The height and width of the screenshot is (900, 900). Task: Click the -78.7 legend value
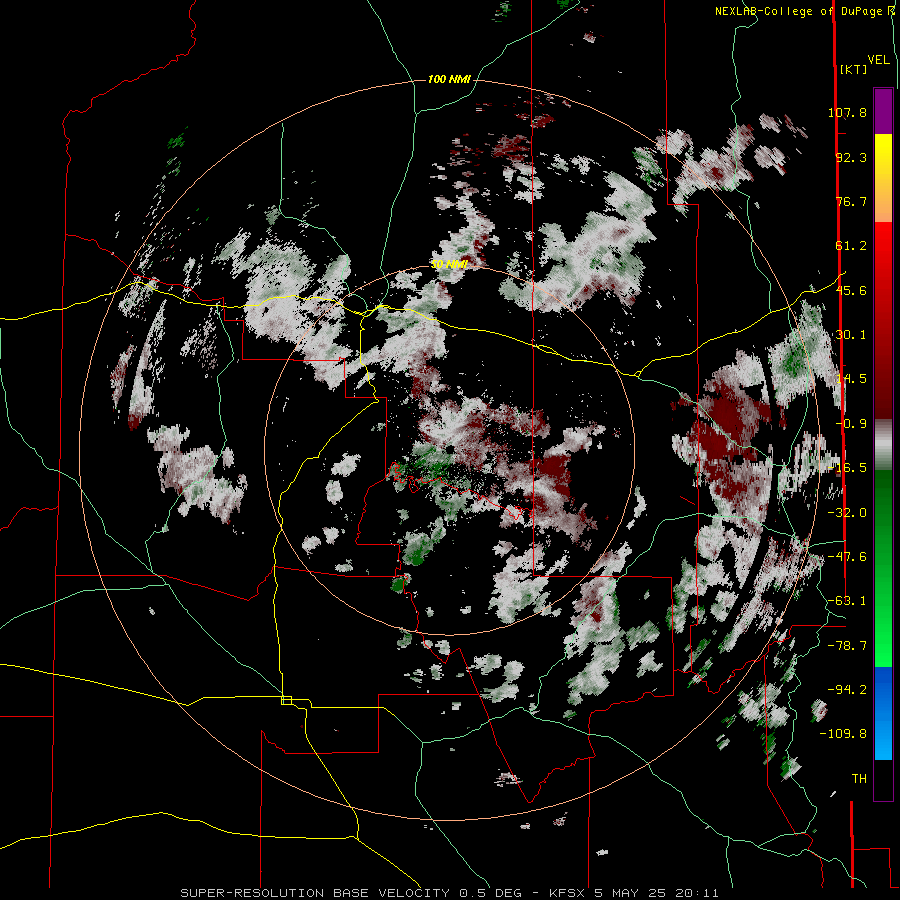click(847, 646)
